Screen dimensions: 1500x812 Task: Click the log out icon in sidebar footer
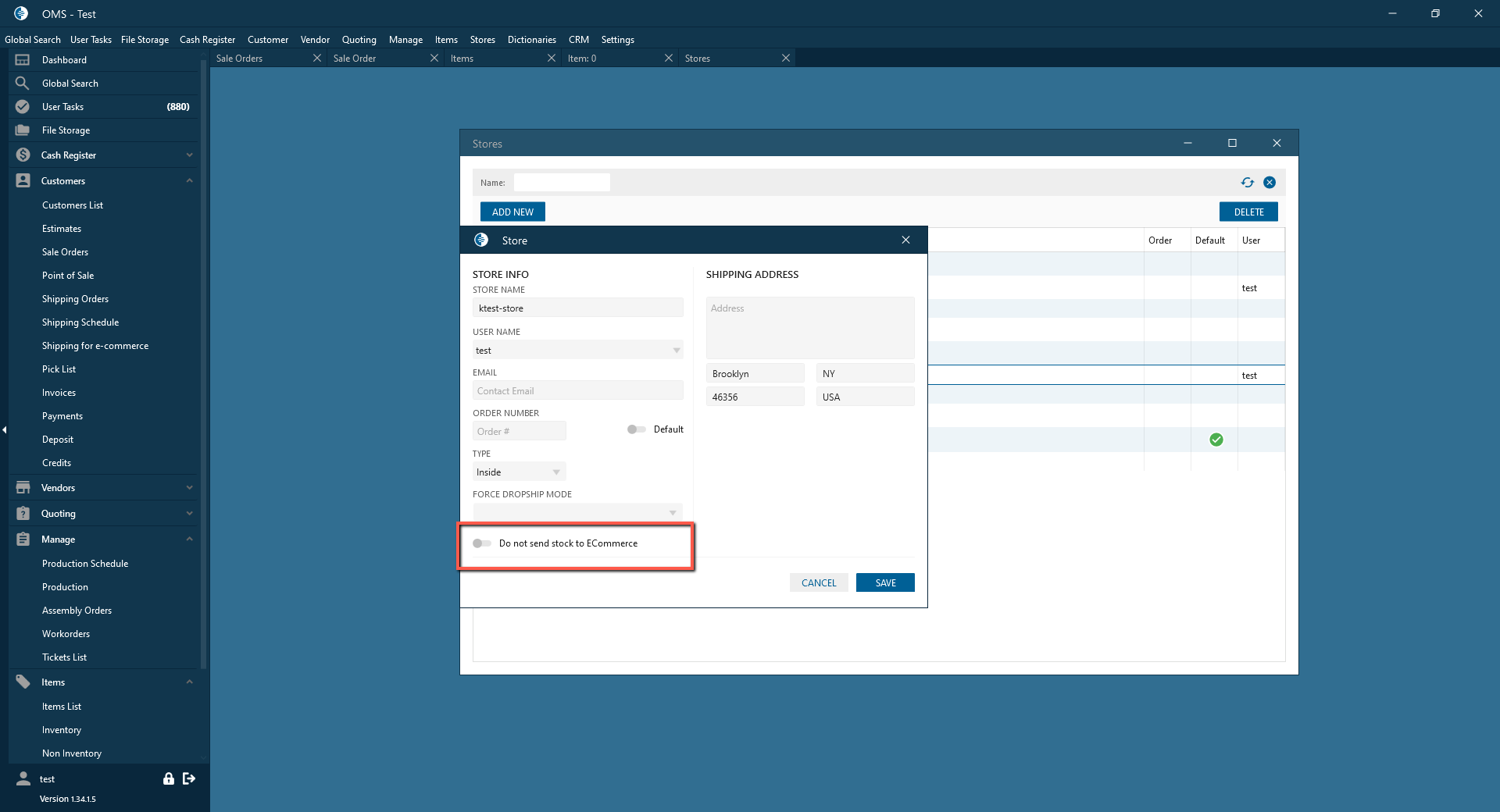(x=189, y=778)
